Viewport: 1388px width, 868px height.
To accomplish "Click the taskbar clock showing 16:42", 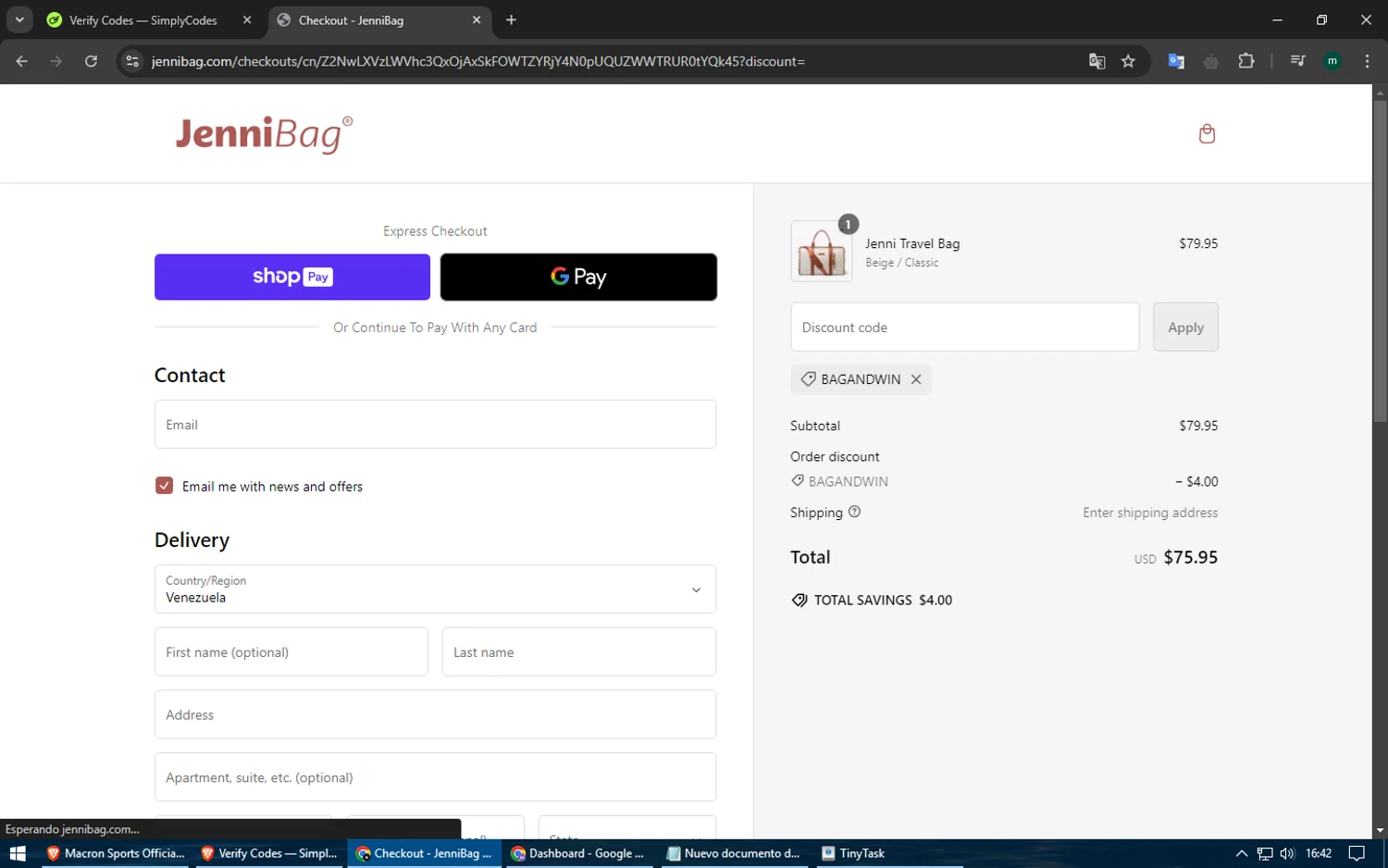I will (x=1319, y=853).
